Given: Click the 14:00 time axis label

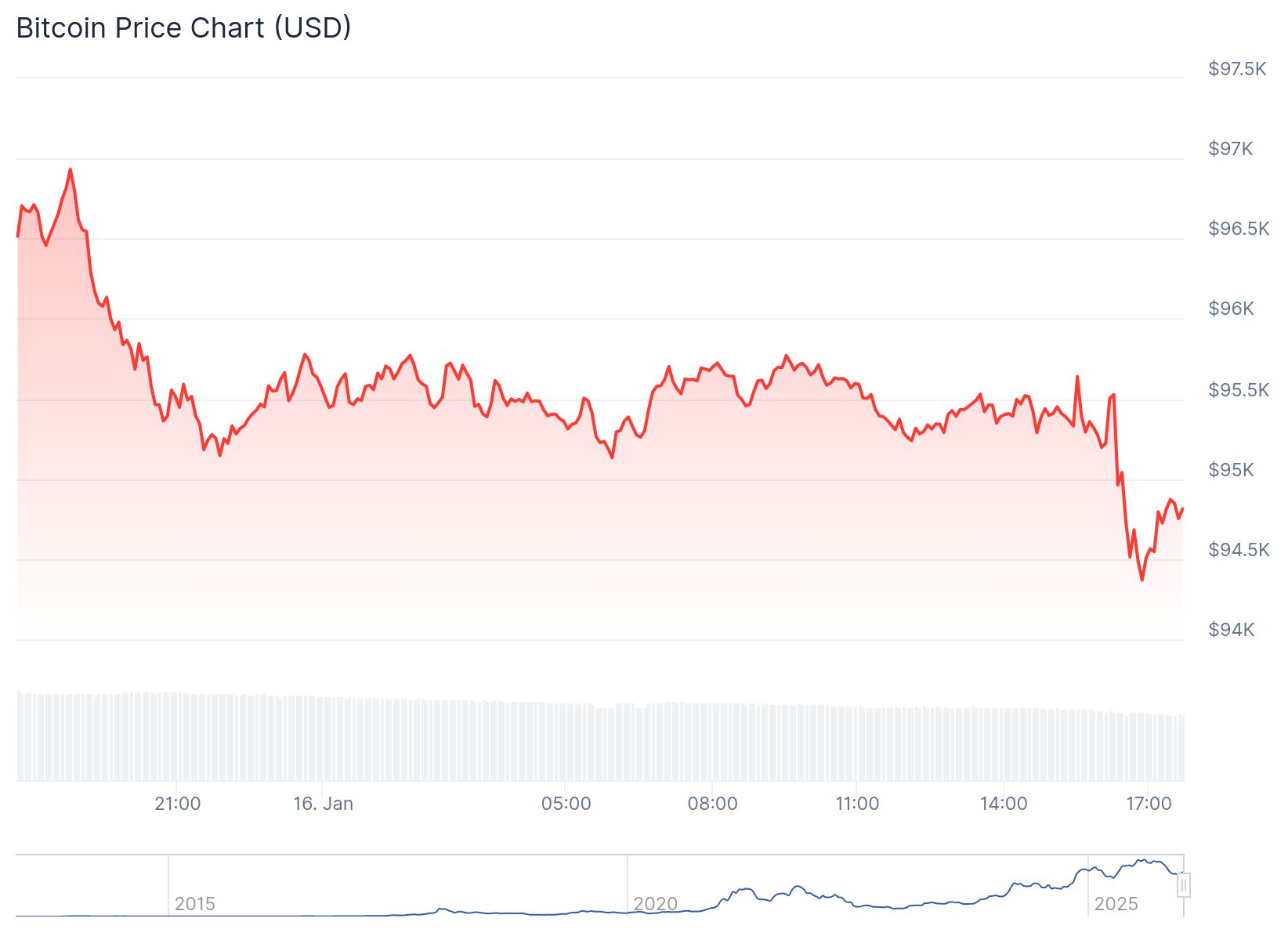Looking at the screenshot, I should (1003, 804).
